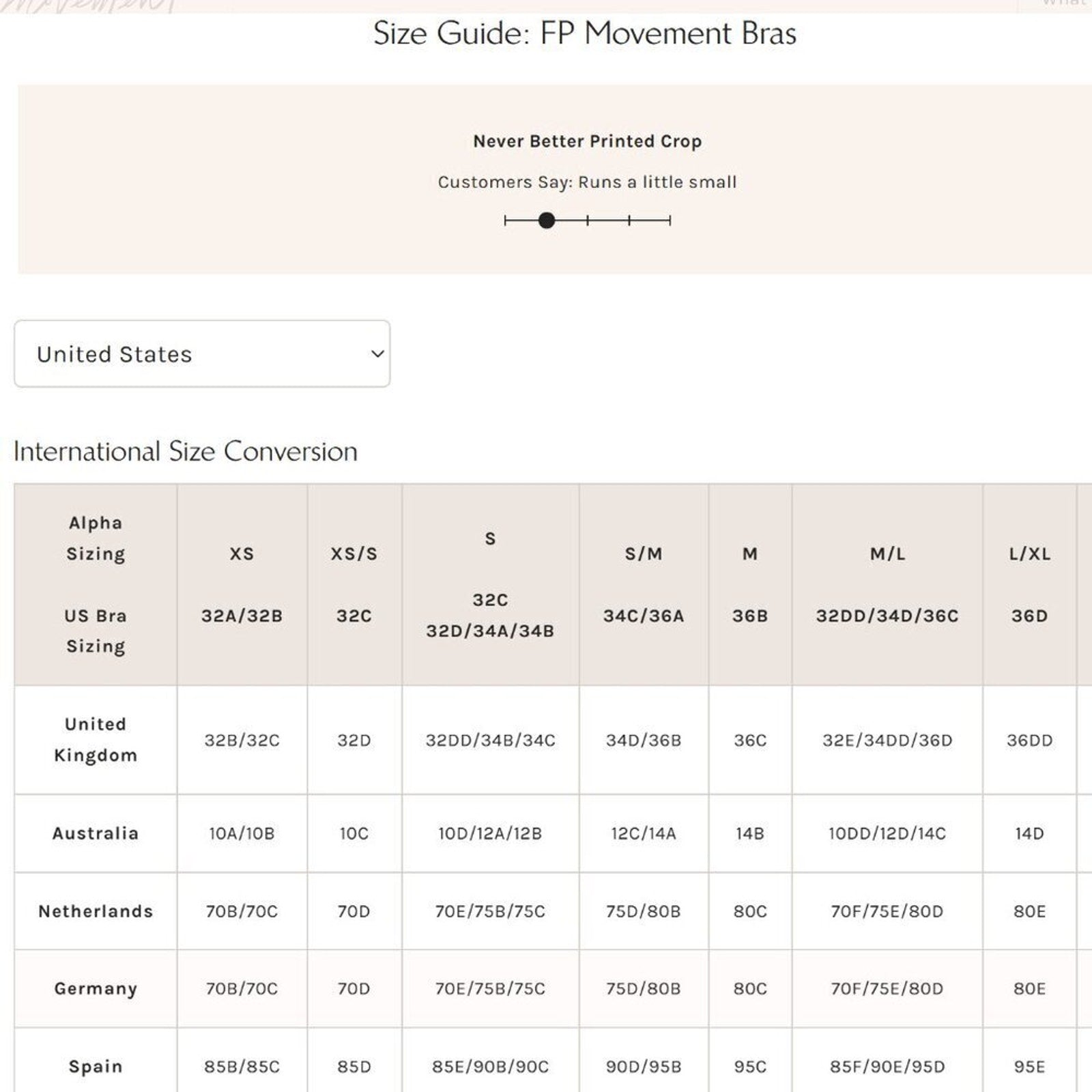Click the S/M alpha sizing header

point(644,554)
